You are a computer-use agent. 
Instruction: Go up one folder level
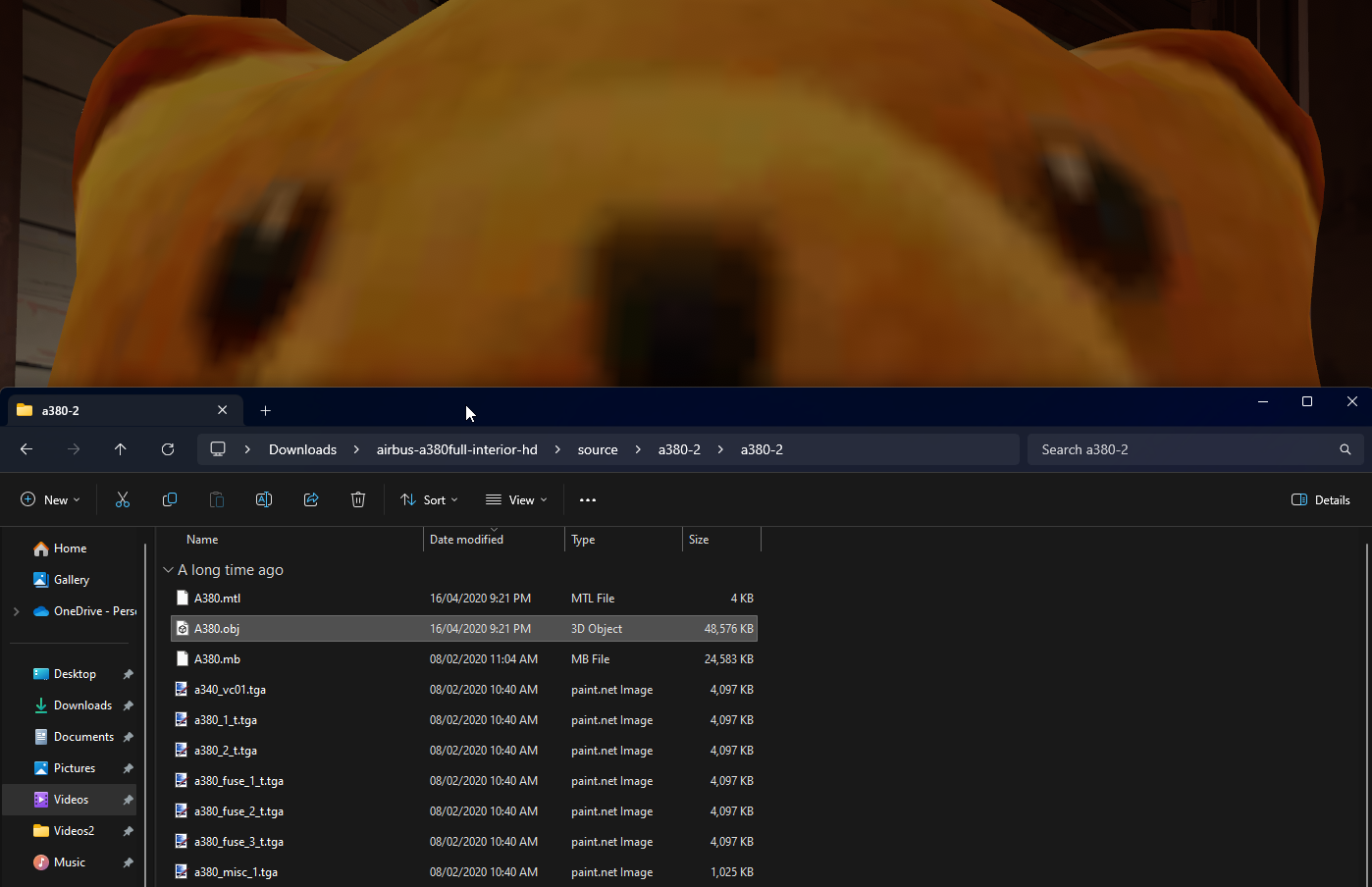click(x=121, y=449)
